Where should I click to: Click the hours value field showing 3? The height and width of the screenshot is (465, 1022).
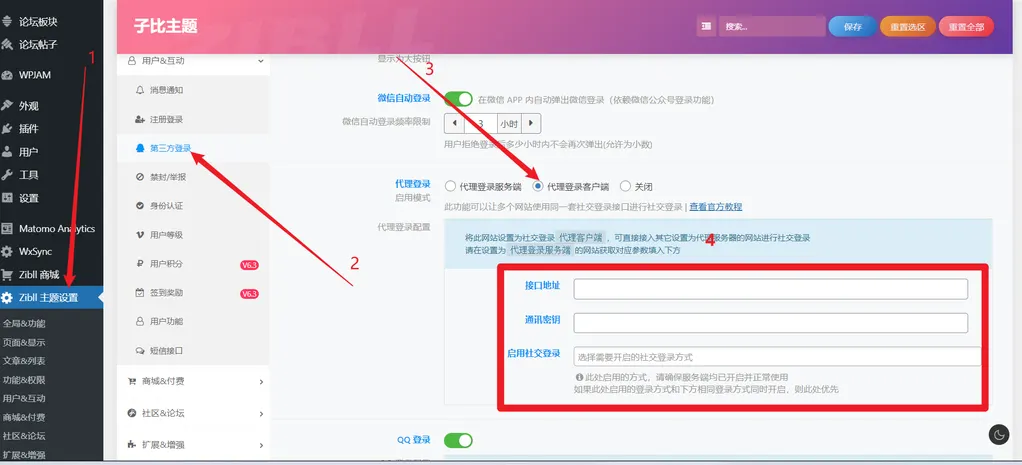pos(480,123)
